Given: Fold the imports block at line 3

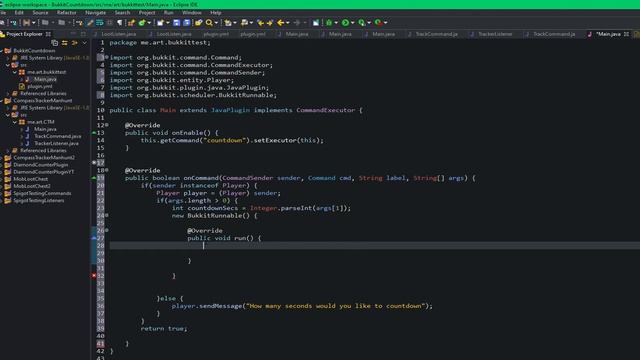Looking at the screenshot, I should [x=107, y=57].
